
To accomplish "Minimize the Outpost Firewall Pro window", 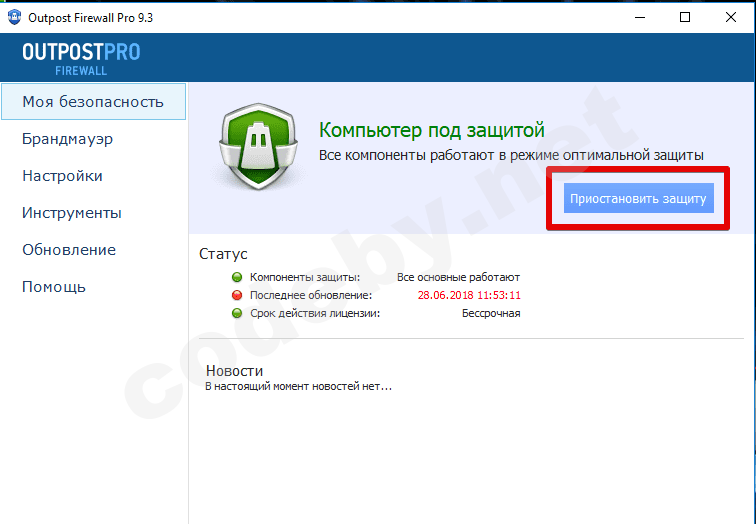I will (640, 17).
